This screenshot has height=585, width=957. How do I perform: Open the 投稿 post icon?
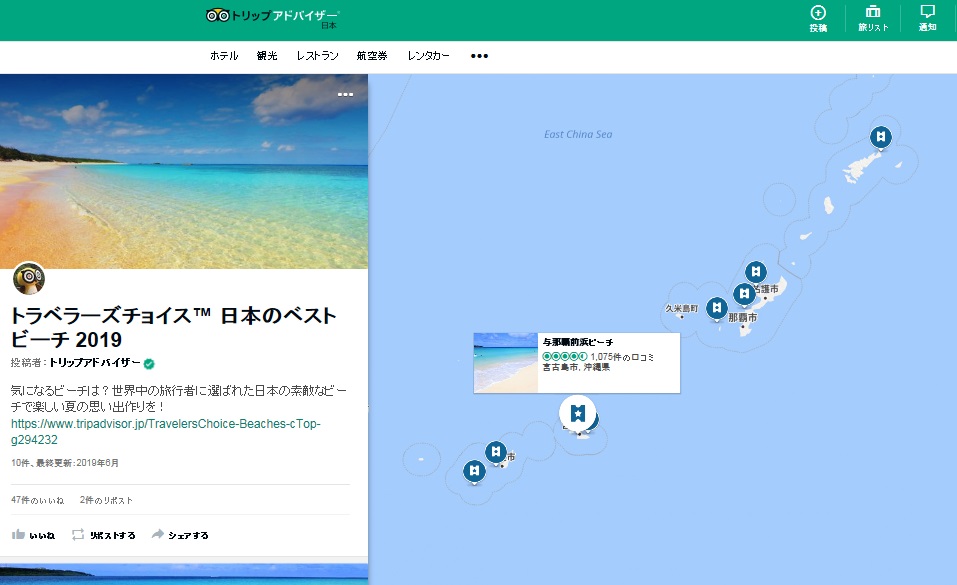(818, 18)
